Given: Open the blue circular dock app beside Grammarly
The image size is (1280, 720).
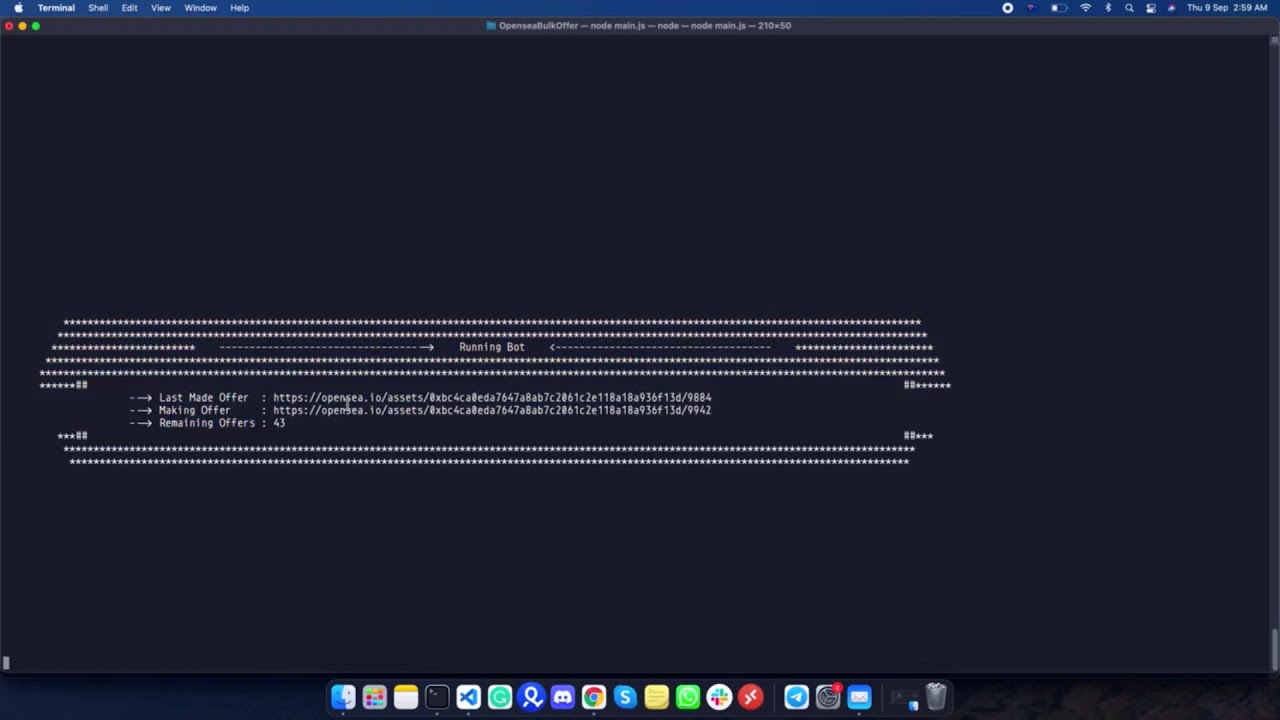Looking at the screenshot, I should [531, 697].
